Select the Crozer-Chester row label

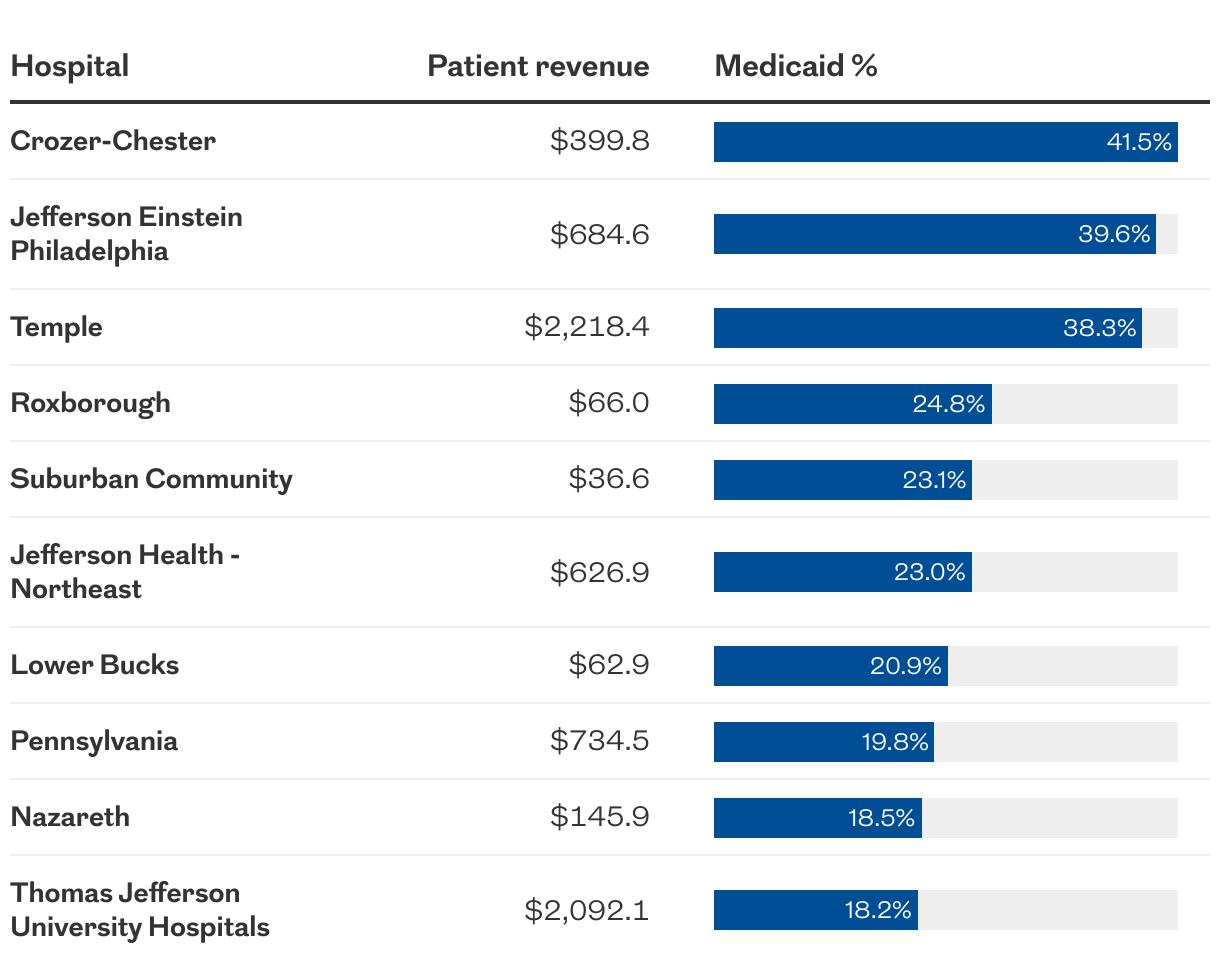113,141
